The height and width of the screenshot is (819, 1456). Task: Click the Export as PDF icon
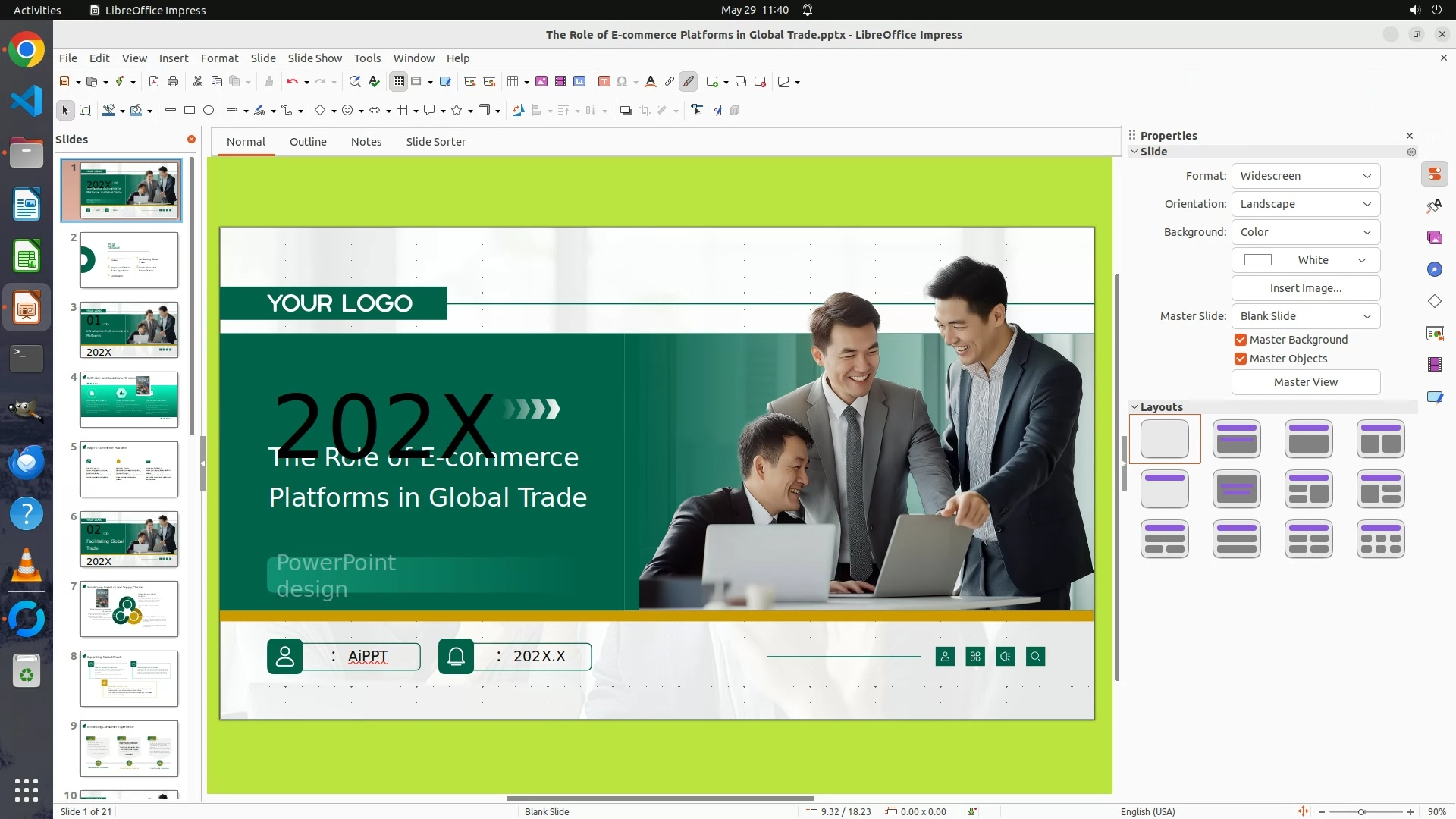pos(154,82)
